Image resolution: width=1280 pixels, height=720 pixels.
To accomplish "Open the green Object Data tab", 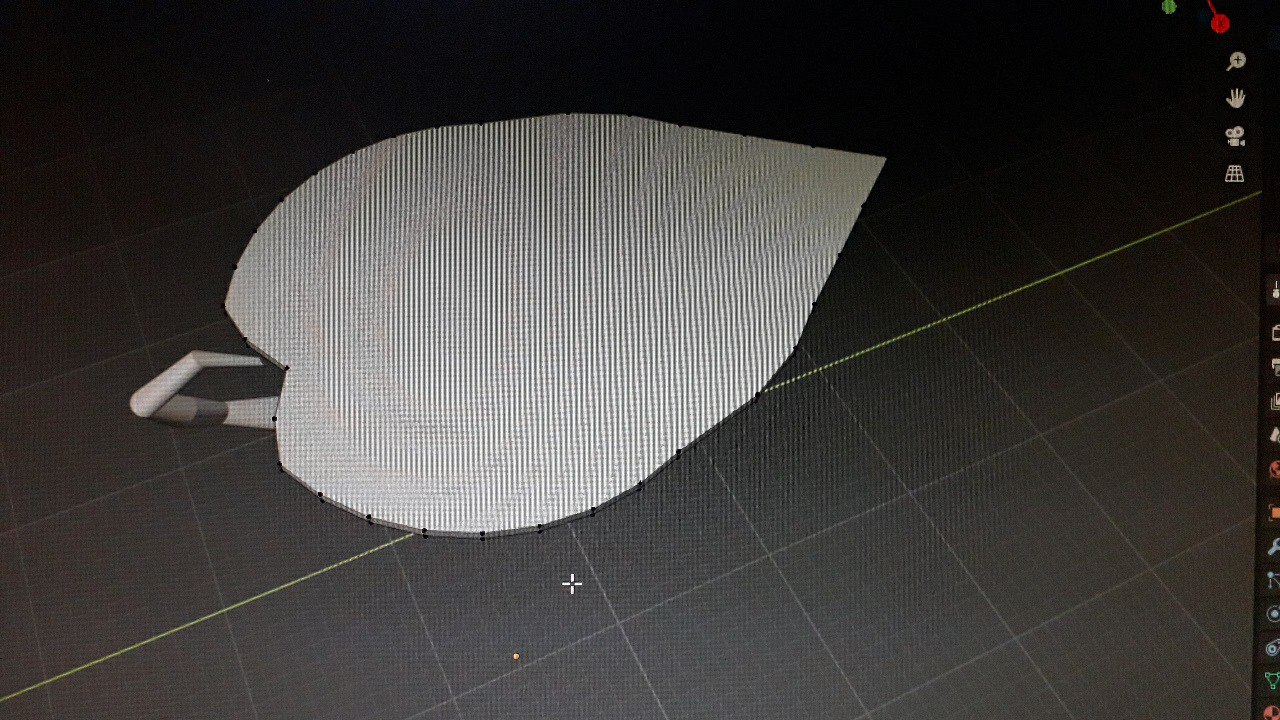I will tap(1274, 681).
